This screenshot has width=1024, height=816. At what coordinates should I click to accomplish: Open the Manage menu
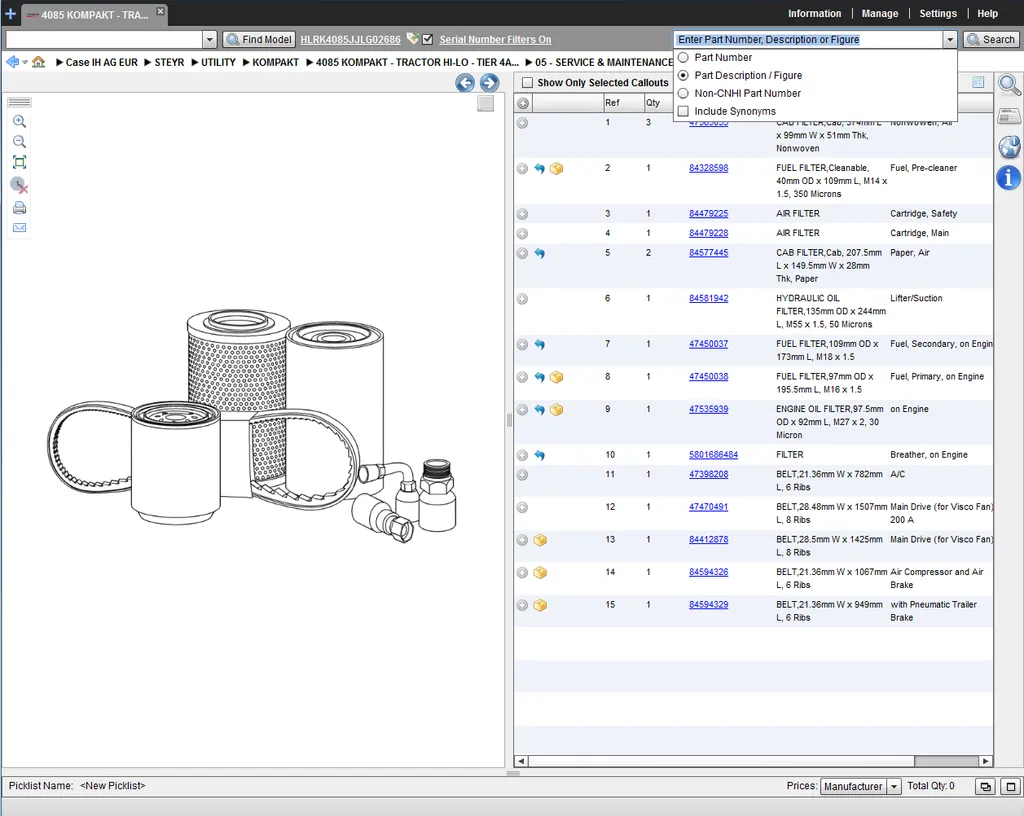click(880, 14)
